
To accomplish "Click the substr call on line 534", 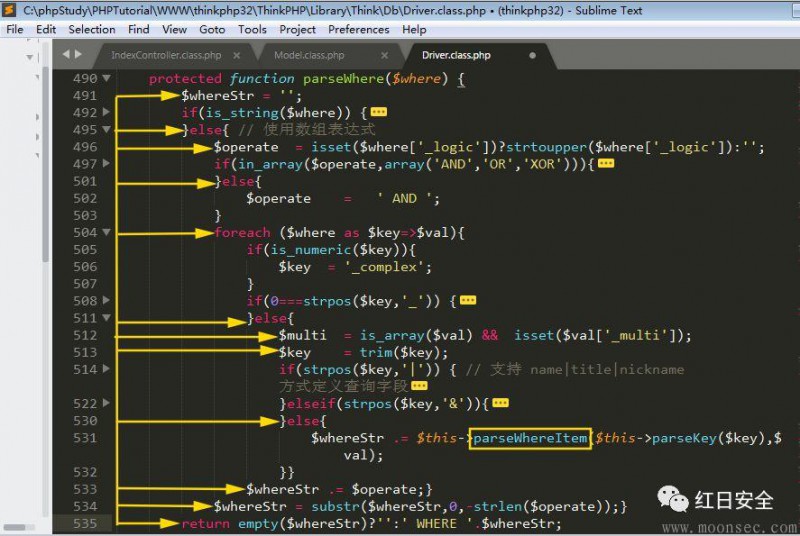I will tap(335, 506).
